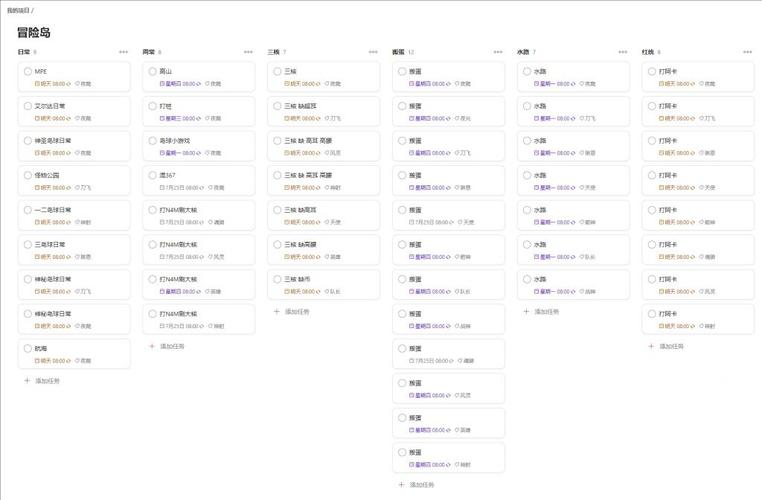This screenshot has width=762, height=500.
Task: Add a task to the 三核 column
Action: (292, 311)
